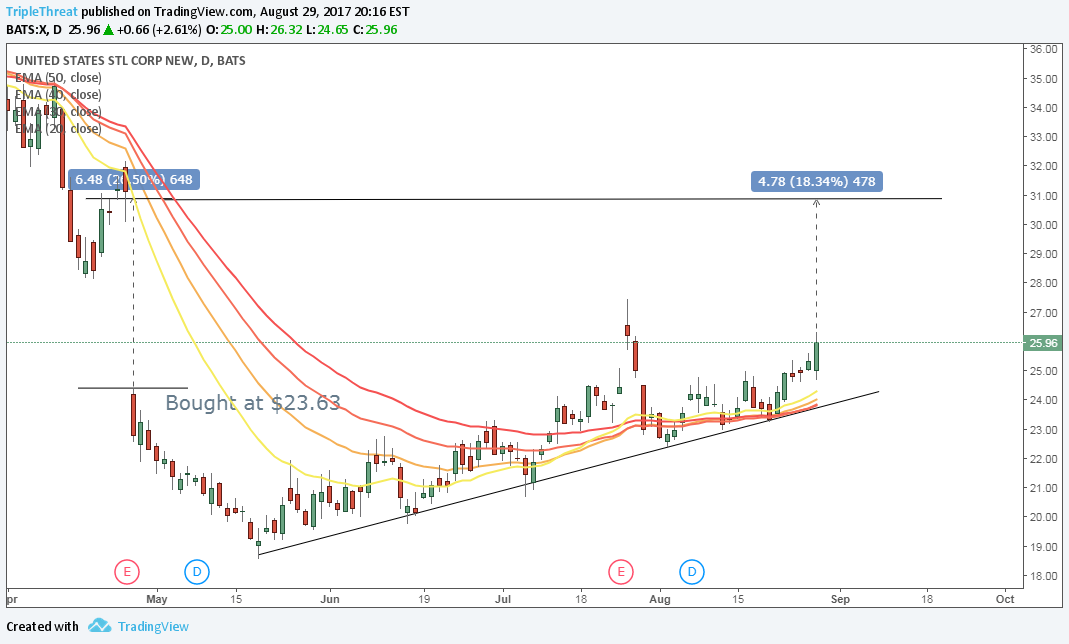Open the TripleThreat author link
1069x644 pixels.
click(x=42, y=12)
